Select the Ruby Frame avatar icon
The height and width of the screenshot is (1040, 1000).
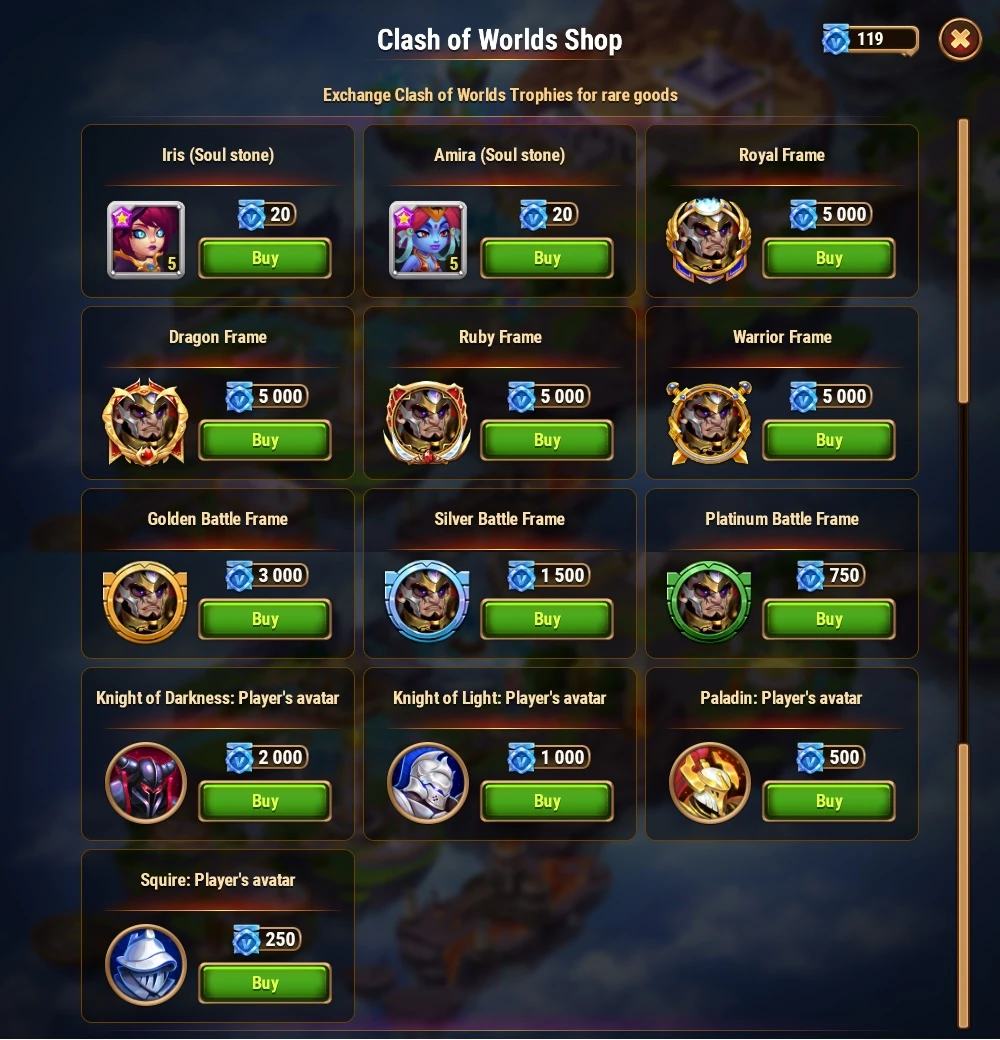coord(427,422)
